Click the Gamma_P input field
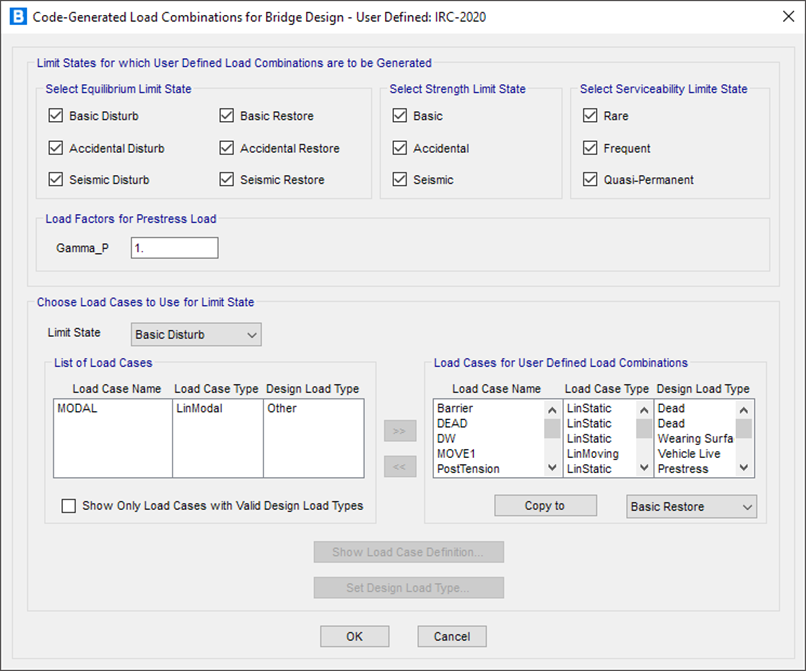This screenshot has width=806, height=671. click(x=174, y=247)
